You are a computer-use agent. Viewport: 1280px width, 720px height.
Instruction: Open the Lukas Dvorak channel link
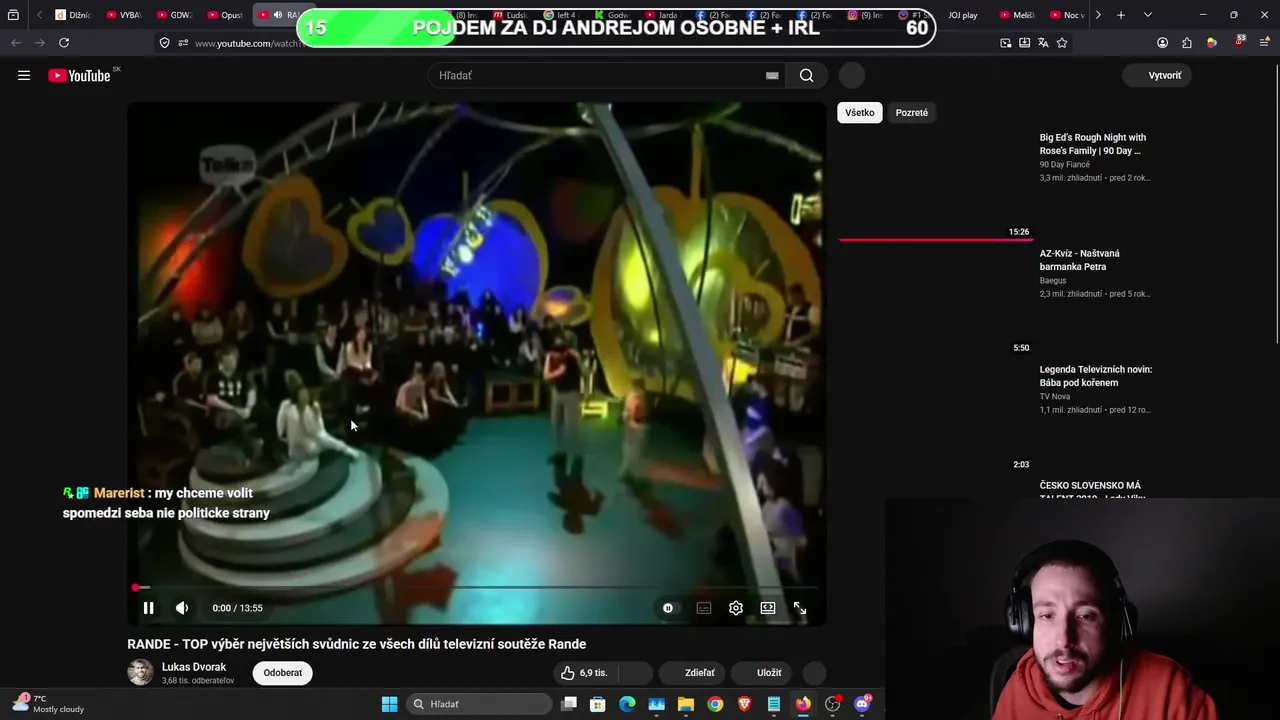pyautogui.click(x=194, y=667)
